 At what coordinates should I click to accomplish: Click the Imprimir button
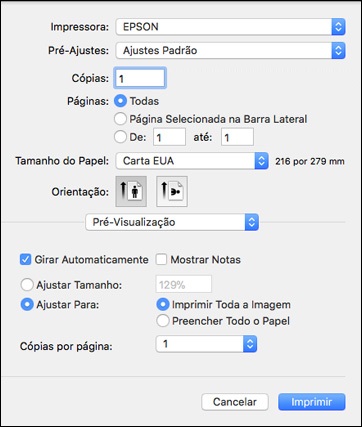point(312,402)
